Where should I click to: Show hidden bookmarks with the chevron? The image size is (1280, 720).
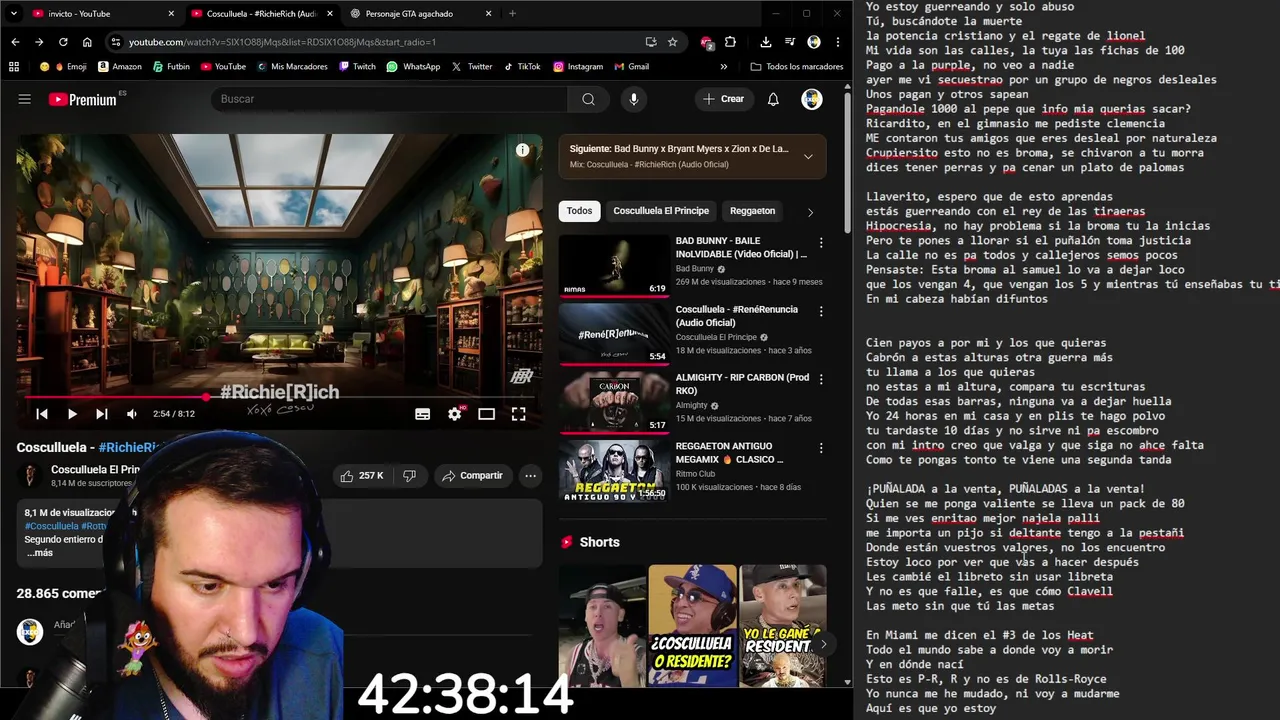[x=724, y=67]
